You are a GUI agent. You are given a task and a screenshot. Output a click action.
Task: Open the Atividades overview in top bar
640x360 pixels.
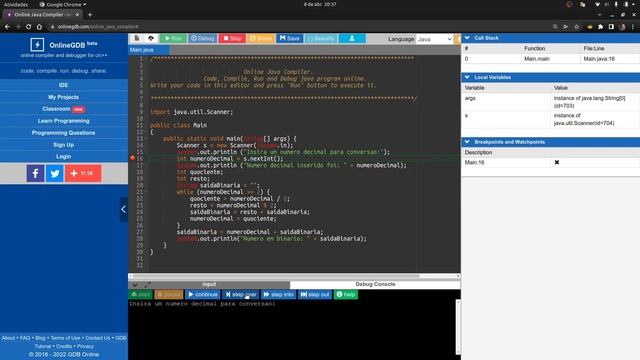tap(16, 4)
